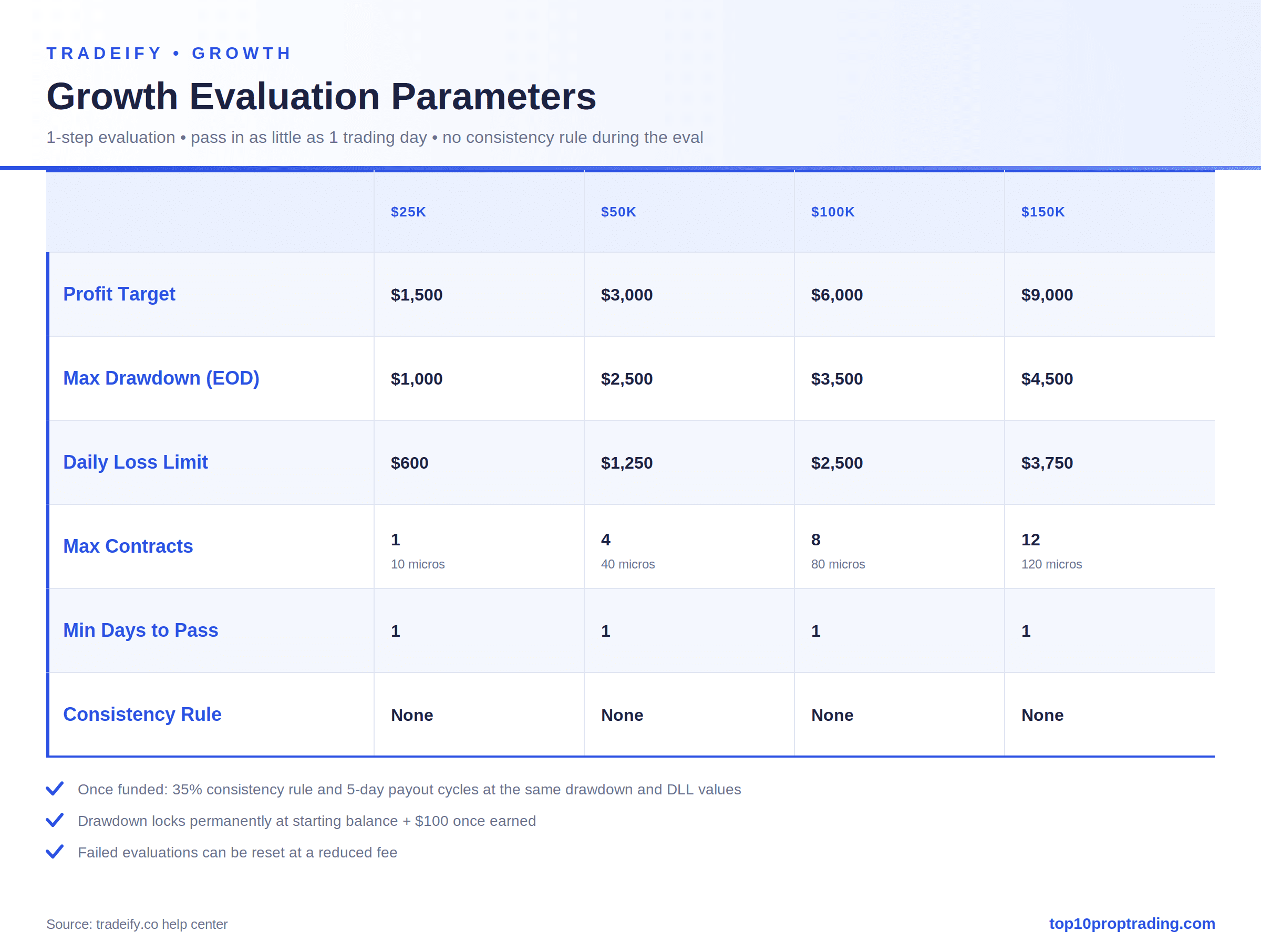Image resolution: width=1261 pixels, height=952 pixels.
Task: Open the top10proptrading.com link
Action: [1132, 924]
